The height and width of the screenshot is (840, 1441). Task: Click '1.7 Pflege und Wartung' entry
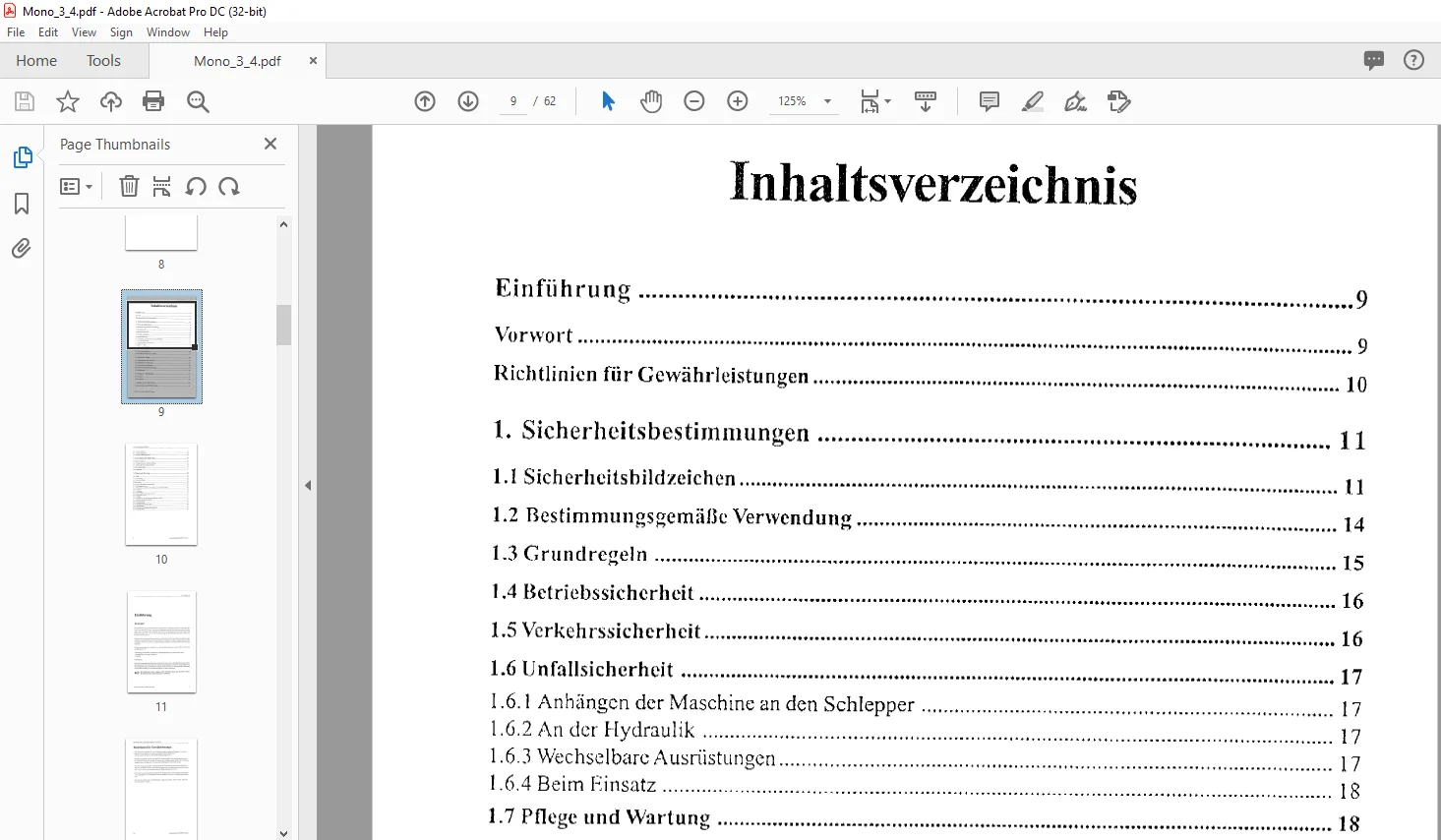[x=925, y=819]
